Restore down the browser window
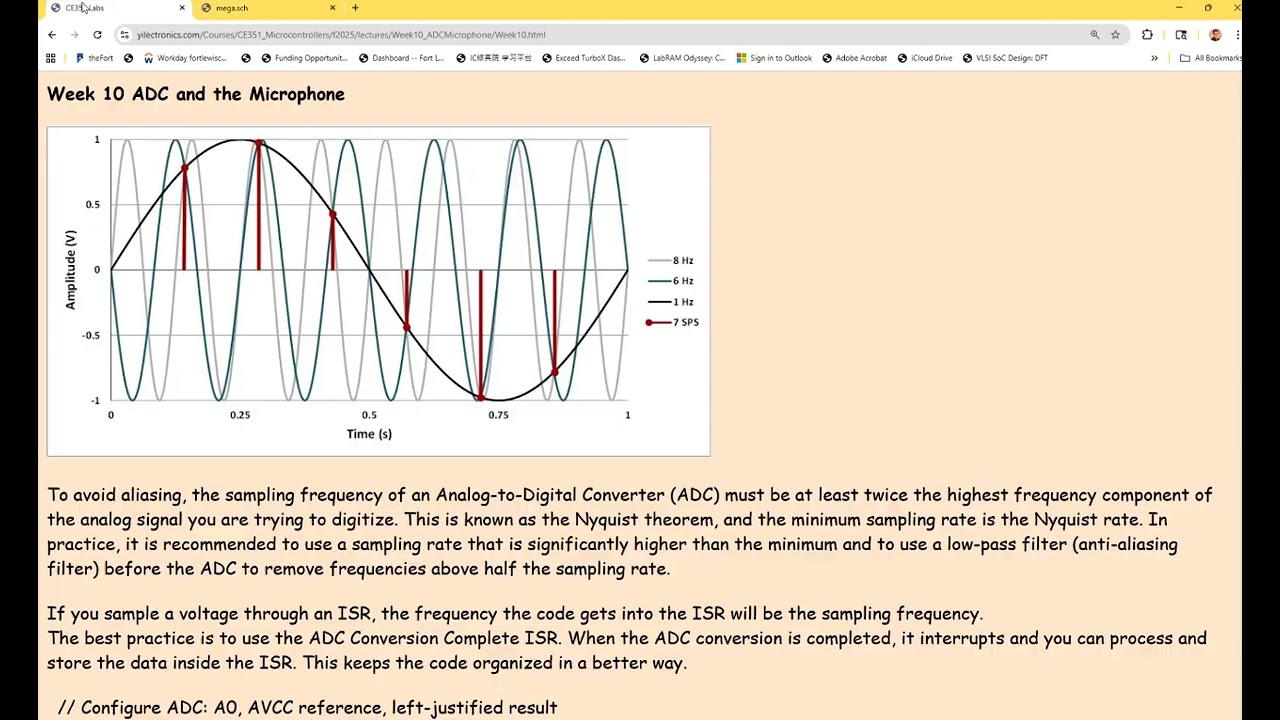Viewport: 1280px width, 720px height. click(x=1208, y=8)
